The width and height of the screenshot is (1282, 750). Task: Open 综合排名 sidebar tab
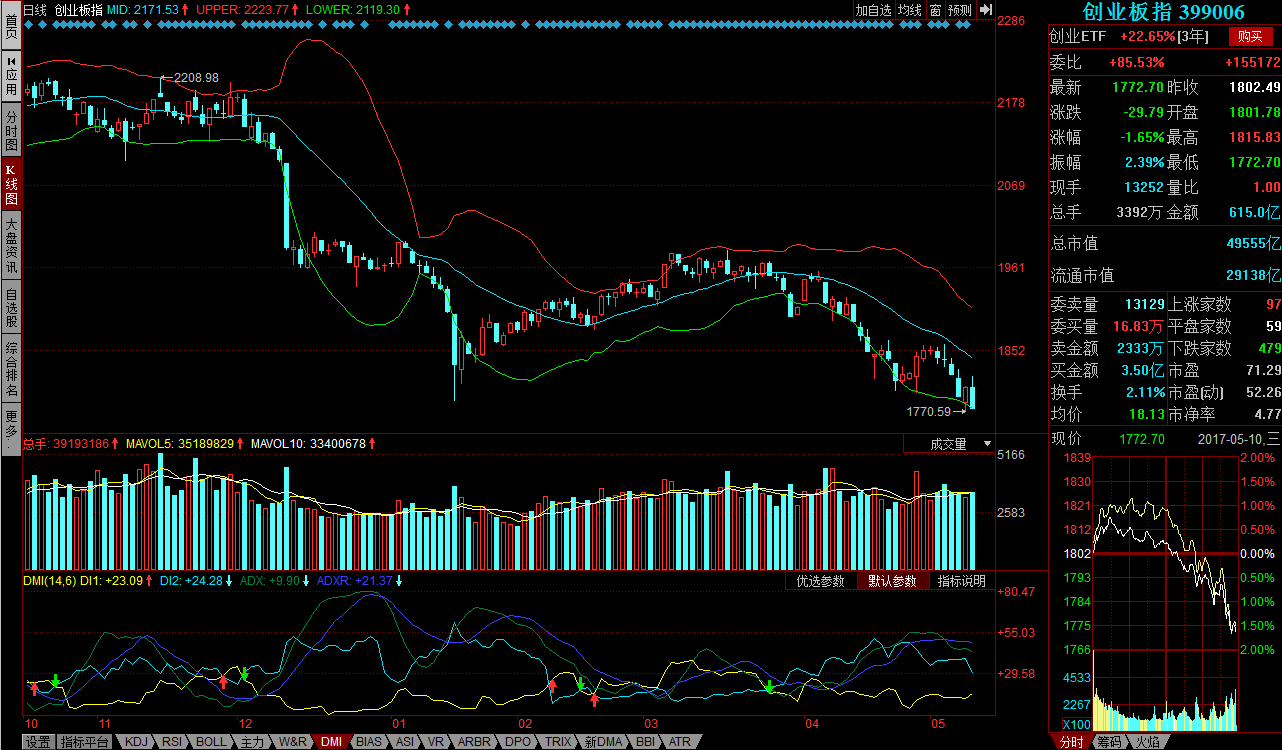10,369
